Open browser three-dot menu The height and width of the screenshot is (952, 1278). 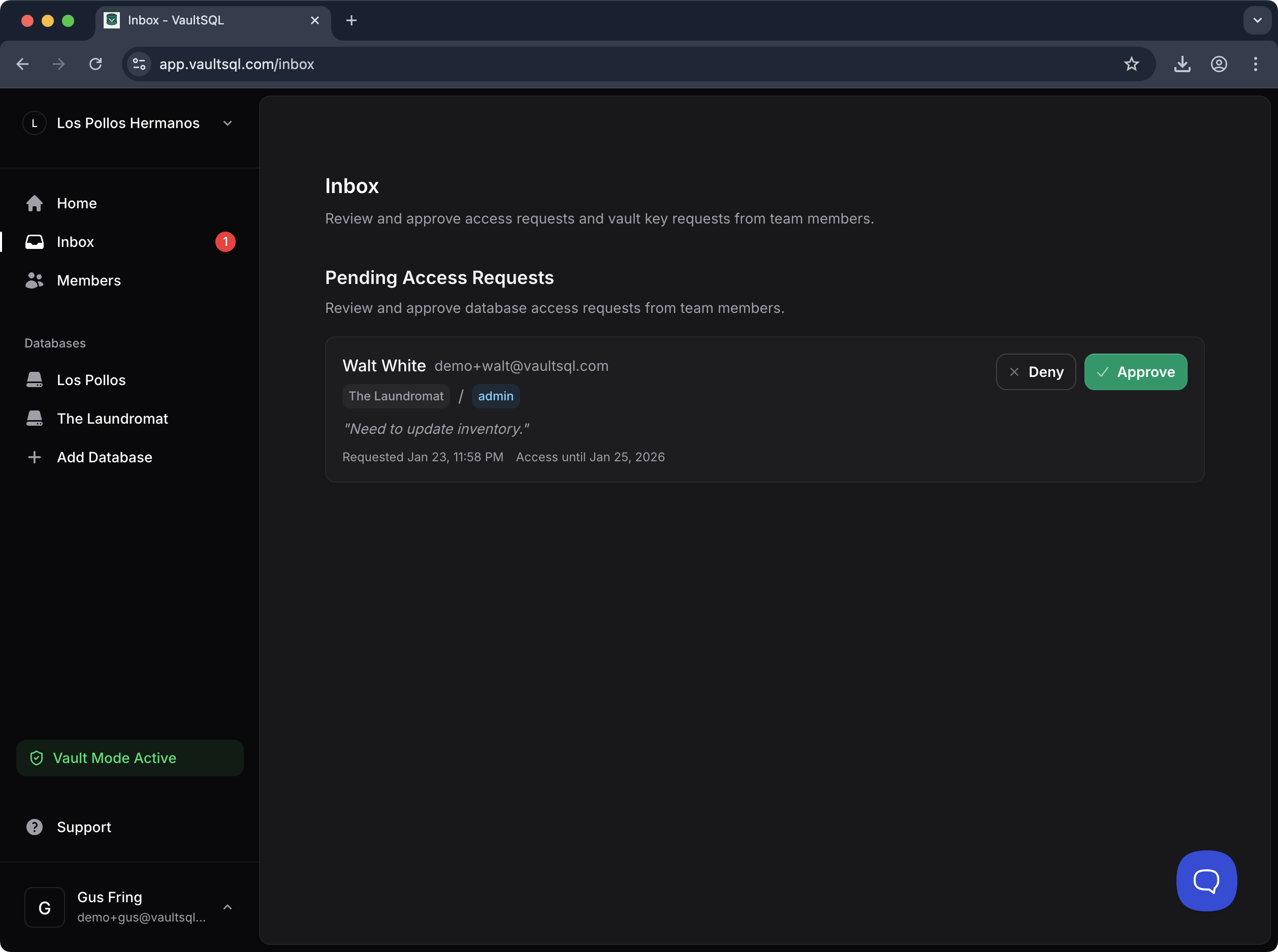click(x=1256, y=64)
